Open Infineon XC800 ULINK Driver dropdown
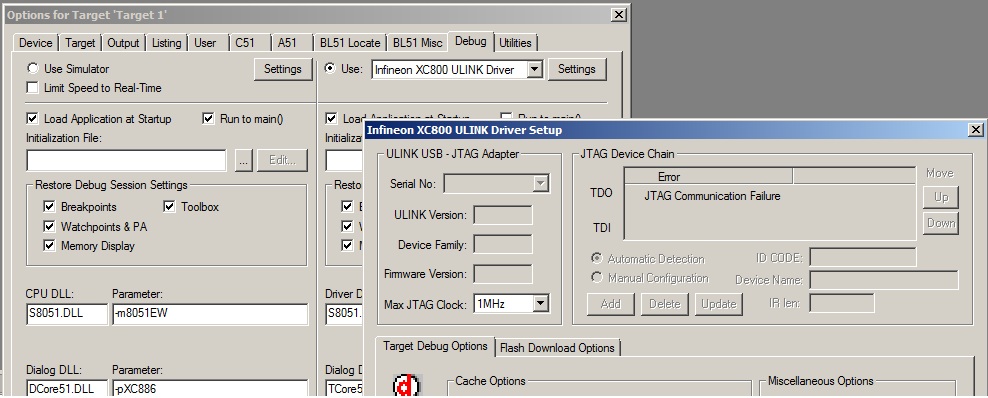Viewport: 988px width, 398px height. click(x=534, y=69)
